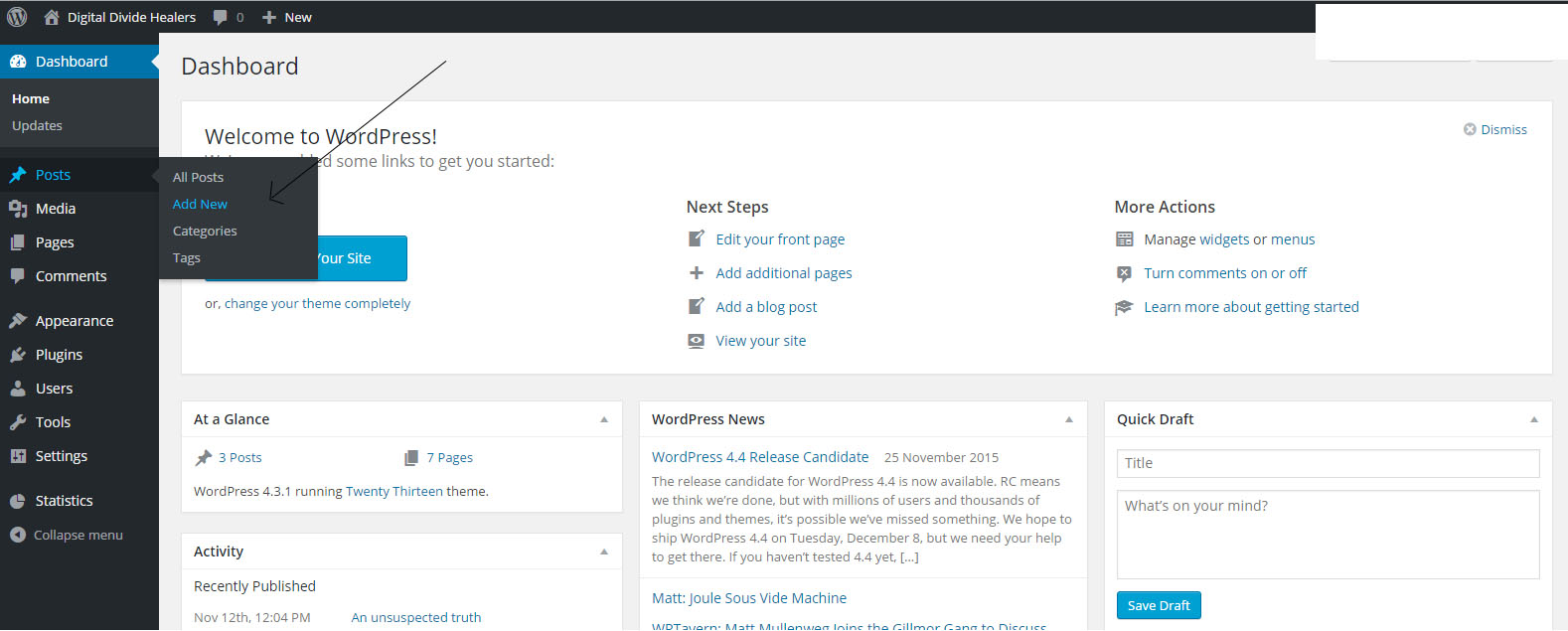
Task: Click the Statistics pie chart icon
Action: (18, 501)
